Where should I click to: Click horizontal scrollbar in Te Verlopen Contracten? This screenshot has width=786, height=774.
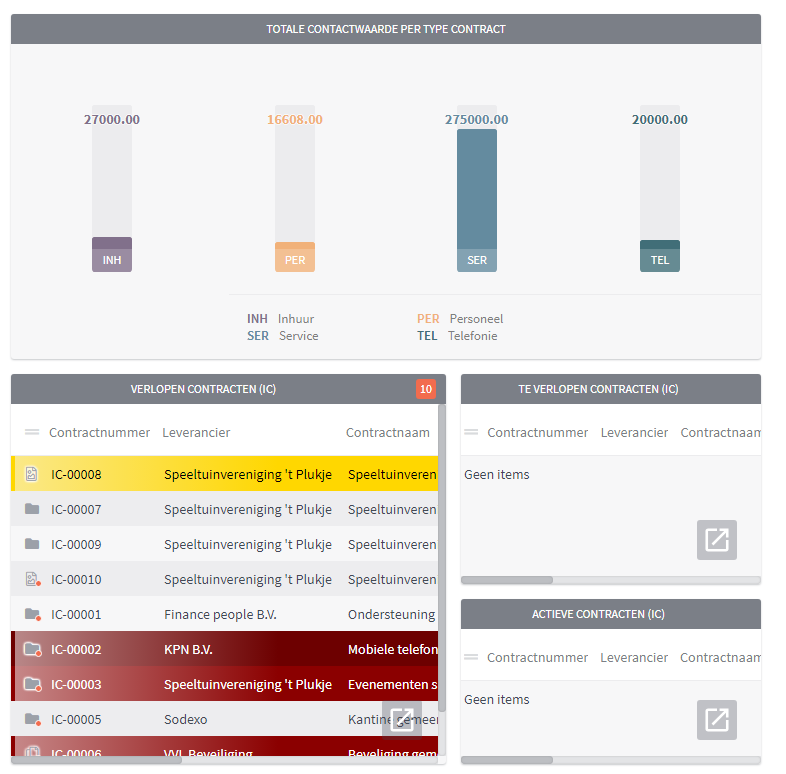click(507, 580)
